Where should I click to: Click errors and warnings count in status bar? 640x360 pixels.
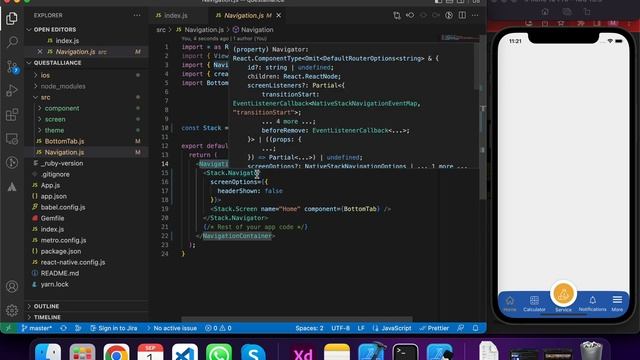218,328
